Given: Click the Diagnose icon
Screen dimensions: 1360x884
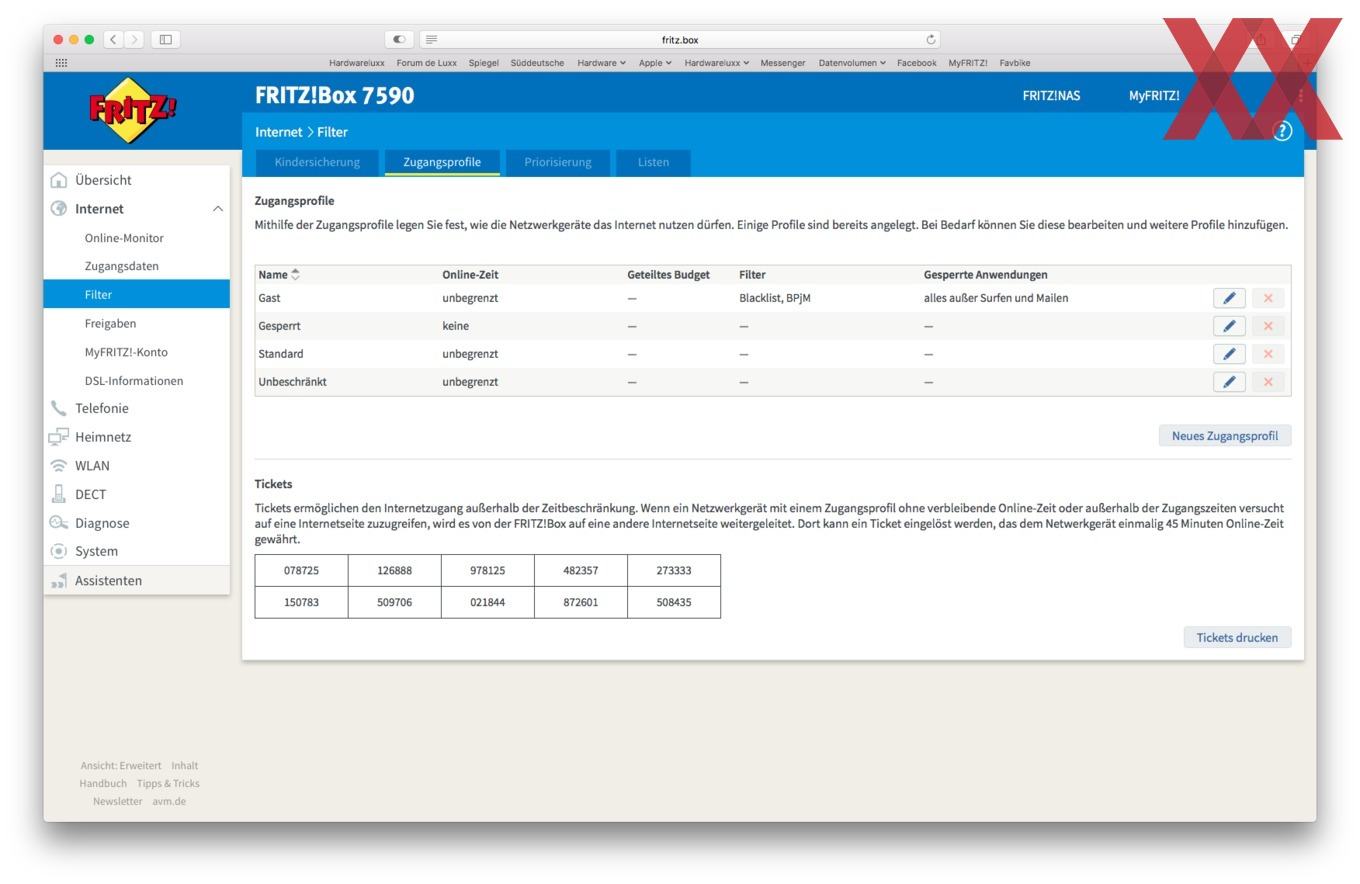Looking at the screenshot, I should pyautogui.click(x=59, y=523).
